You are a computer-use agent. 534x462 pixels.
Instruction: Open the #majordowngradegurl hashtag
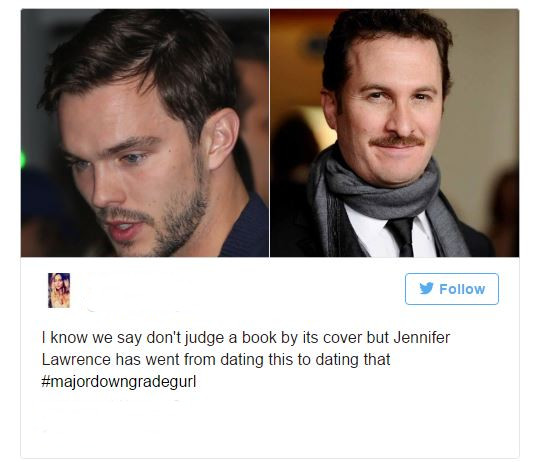tap(119, 381)
